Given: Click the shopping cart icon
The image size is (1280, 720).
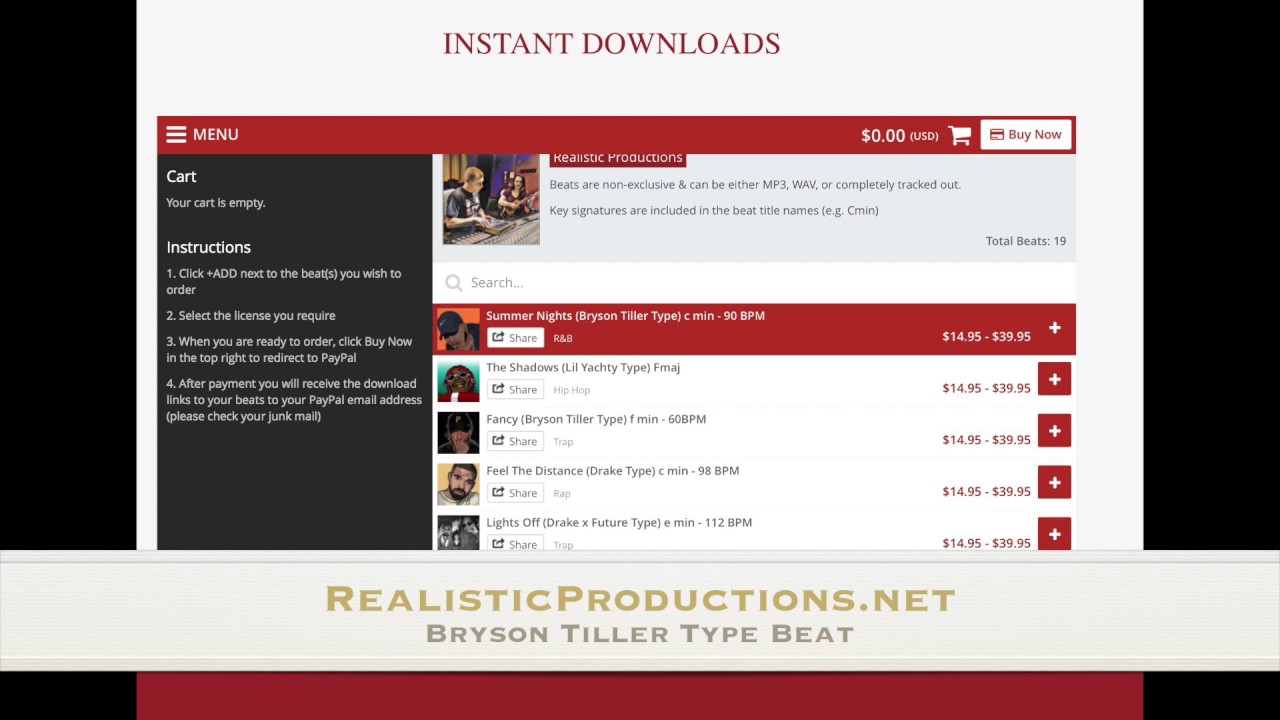Looking at the screenshot, I should tap(960, 135).
